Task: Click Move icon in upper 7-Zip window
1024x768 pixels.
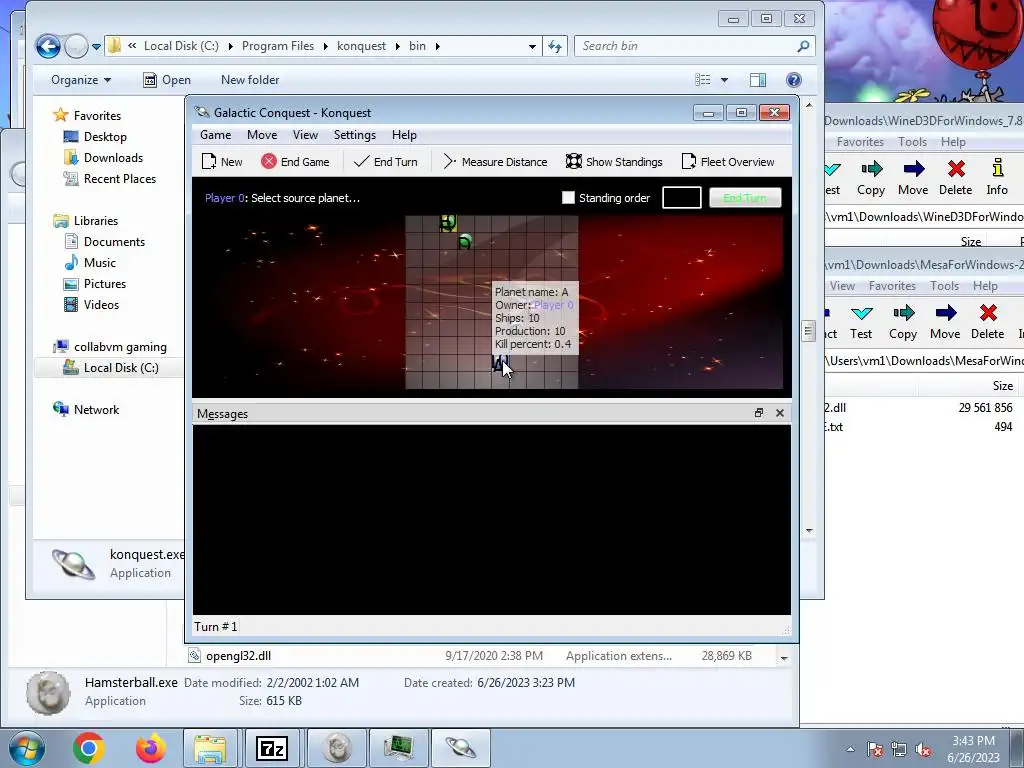Action: (x=913, y=170)
